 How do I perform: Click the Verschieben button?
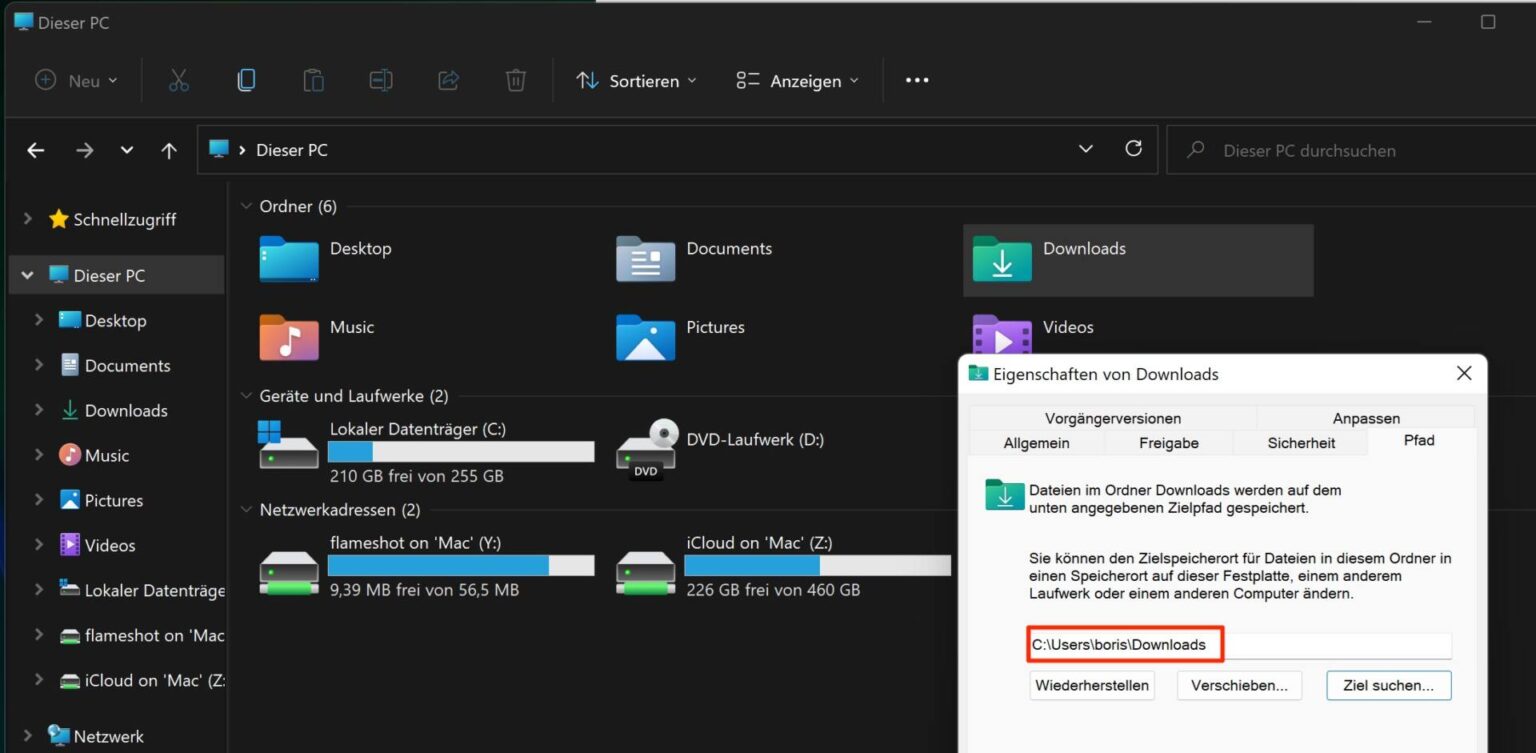pyautogui.click(x=1239, y=685)
